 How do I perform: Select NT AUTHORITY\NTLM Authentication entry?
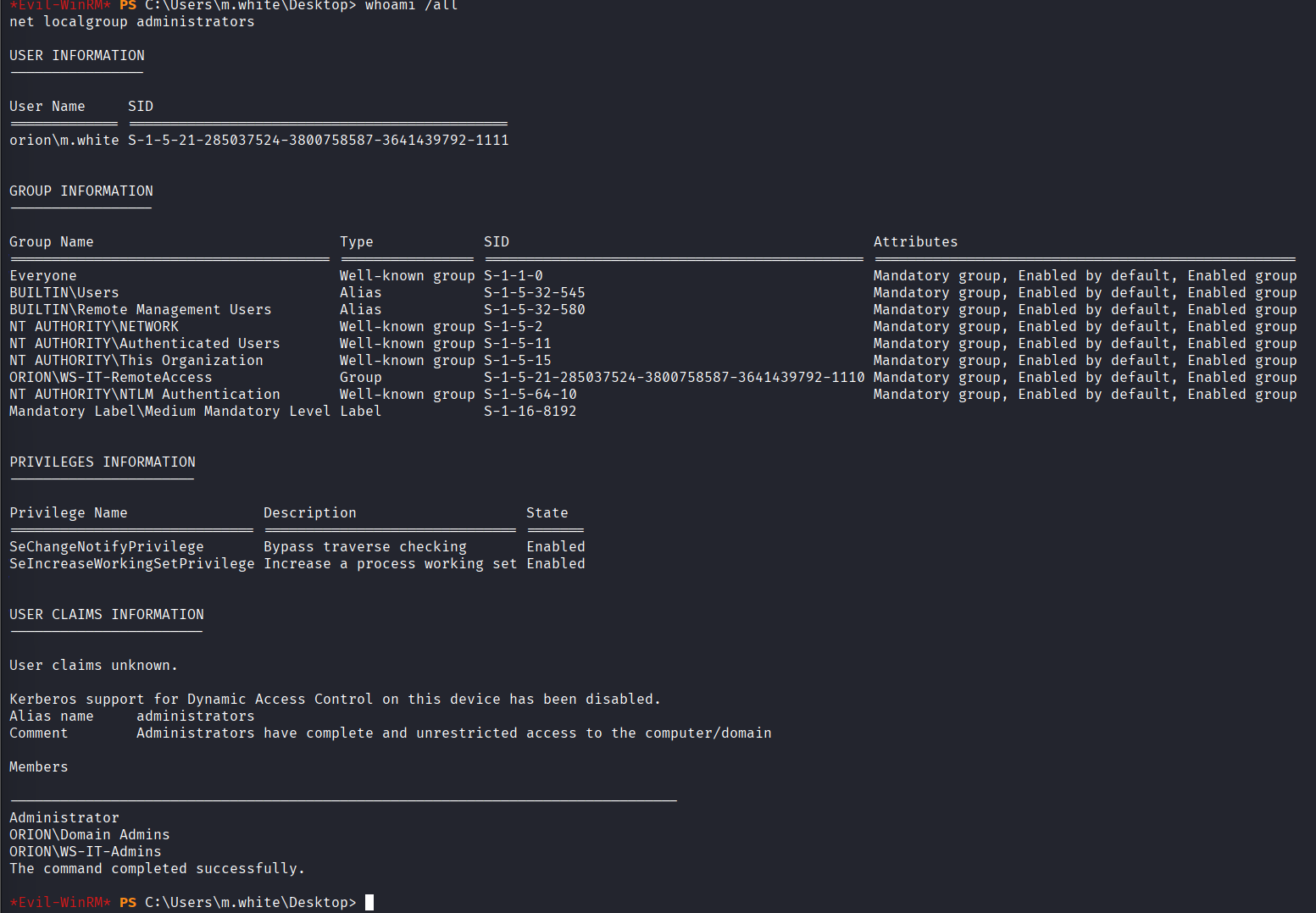pyautogui.click(x=145, y=395)
